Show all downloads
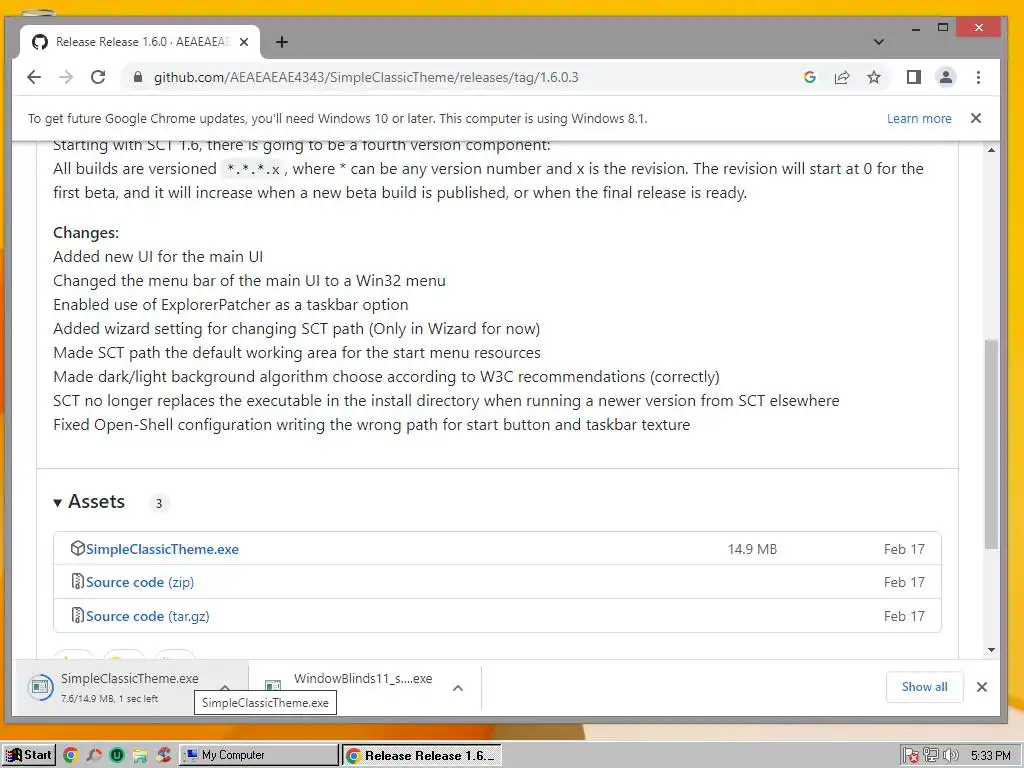 [x=924, y=687]
